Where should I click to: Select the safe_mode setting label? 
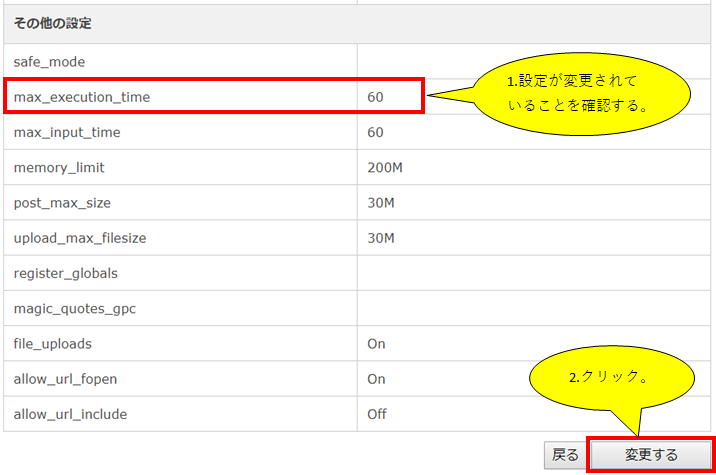click(49, 62)
